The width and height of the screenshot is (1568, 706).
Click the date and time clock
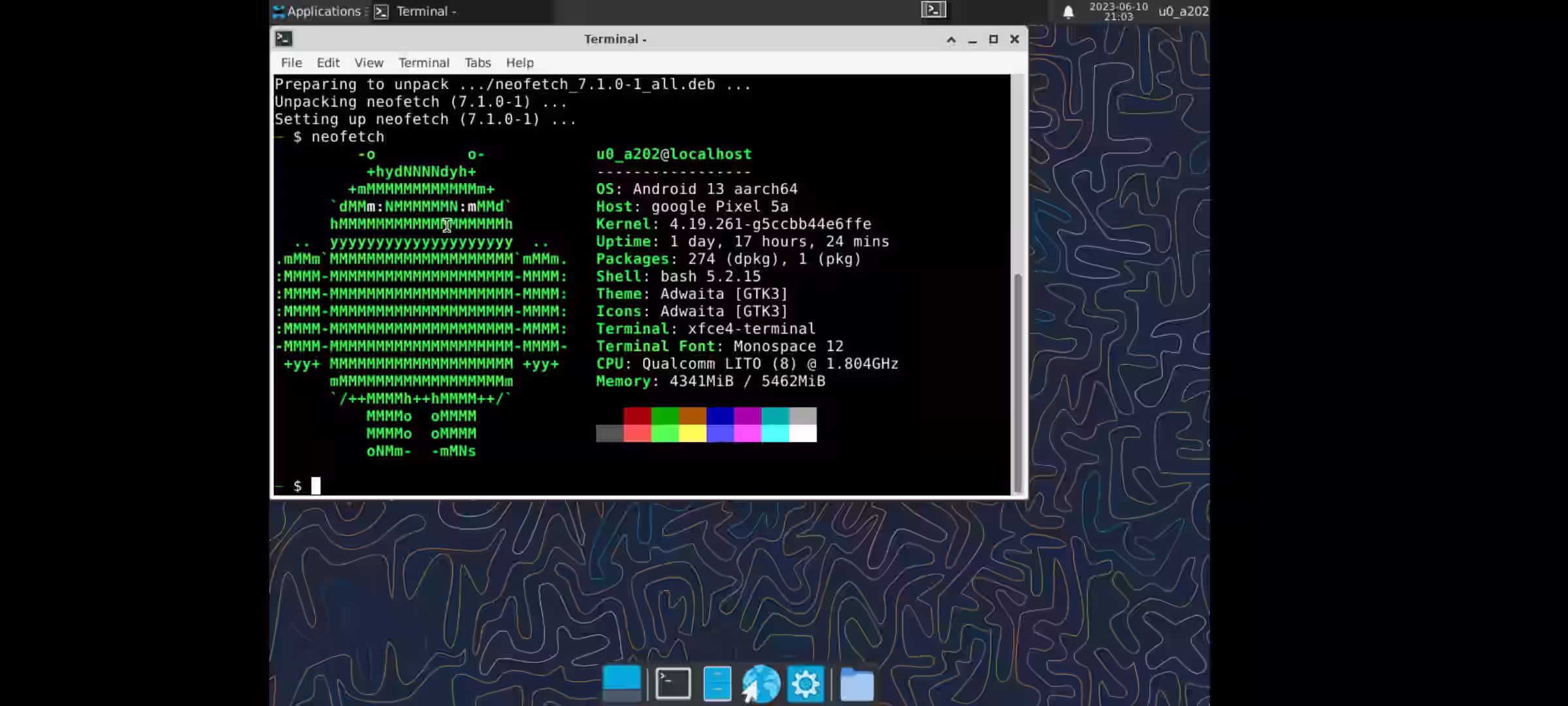tap(1119, 11)
